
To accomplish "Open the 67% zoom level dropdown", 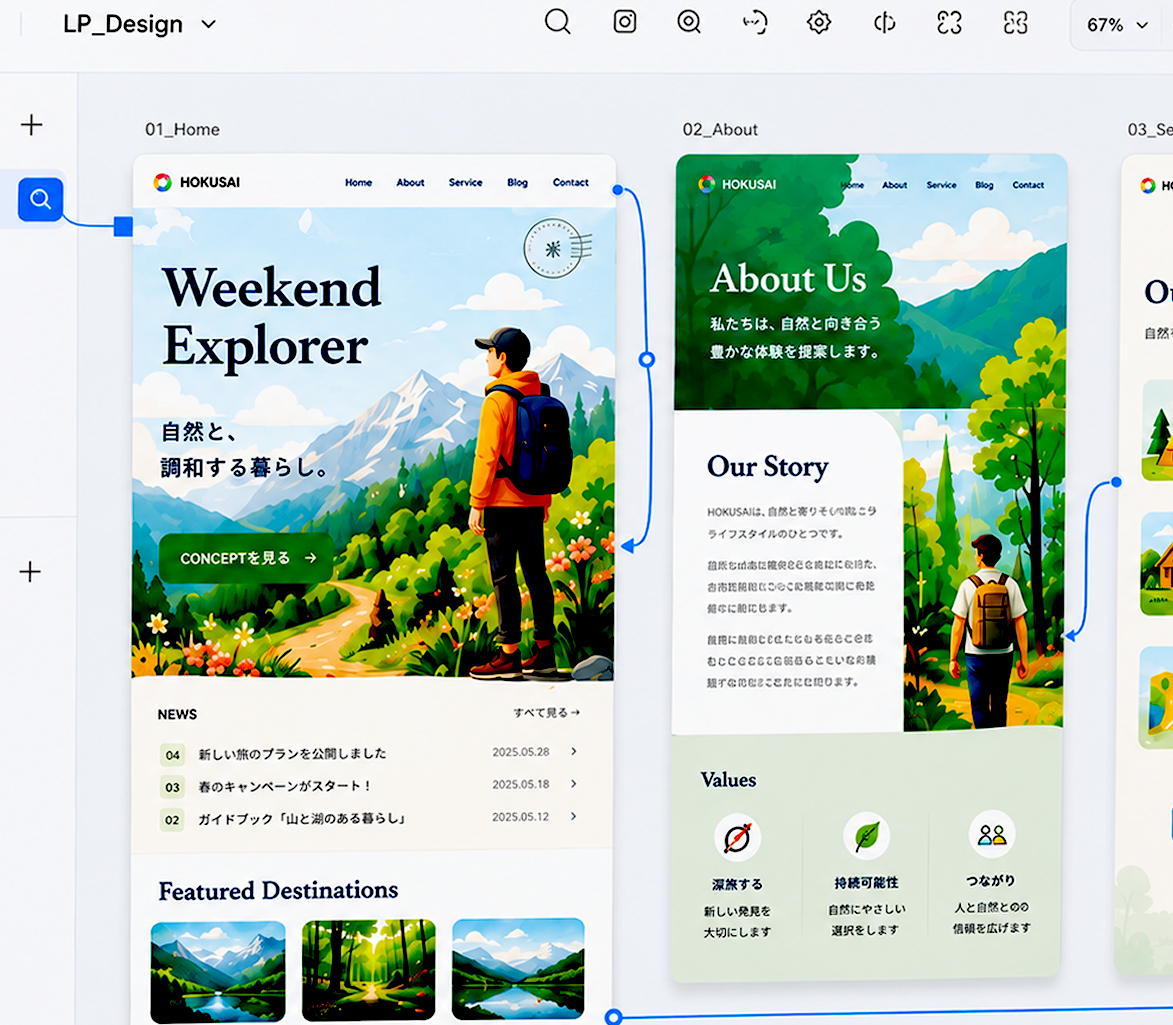I will pos(1117,25).
